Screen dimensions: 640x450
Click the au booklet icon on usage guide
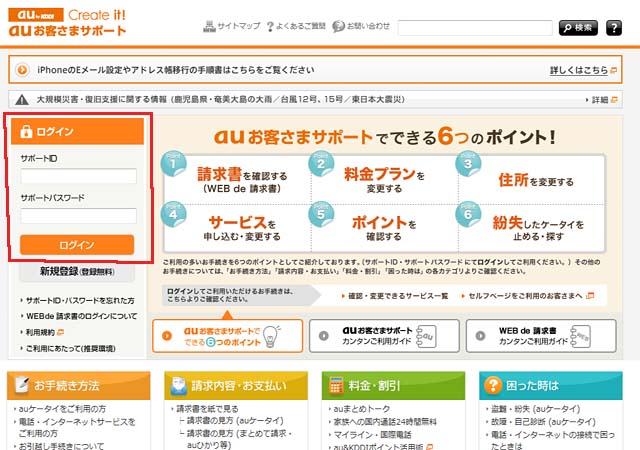click(x=426, y=336)
